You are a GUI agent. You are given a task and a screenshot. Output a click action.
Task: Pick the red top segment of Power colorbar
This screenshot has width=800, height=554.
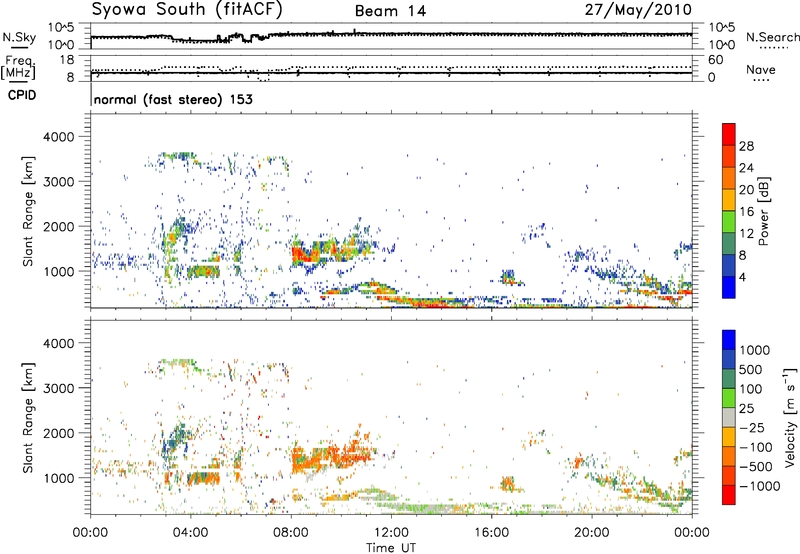point(729,134)
